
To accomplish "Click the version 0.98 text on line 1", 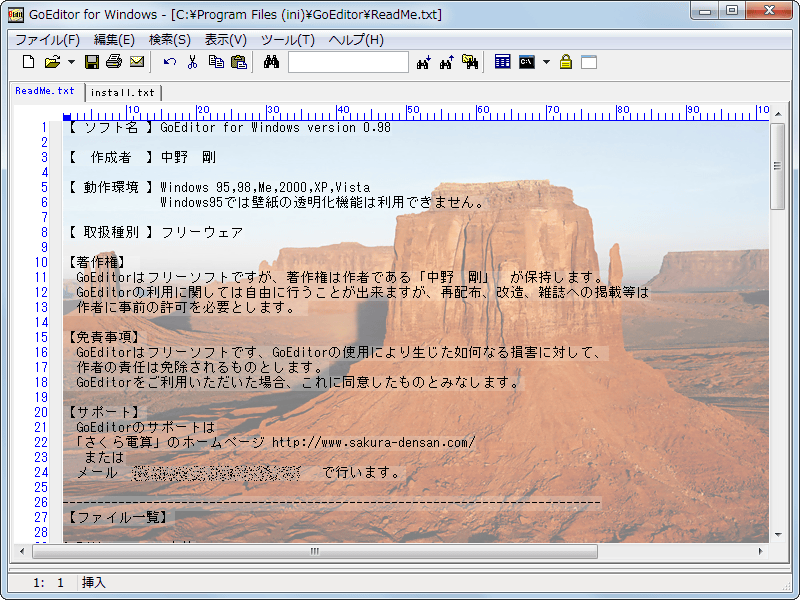I will click(x=349, y=128).
